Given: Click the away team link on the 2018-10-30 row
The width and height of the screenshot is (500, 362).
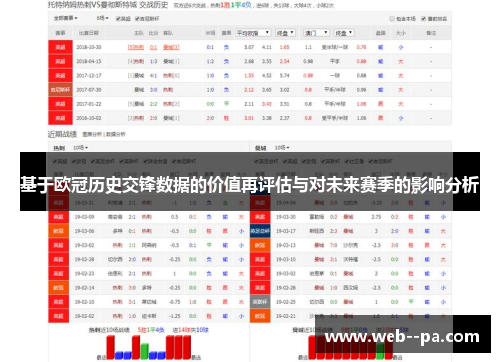Looking at the screenshot, I should (x=171, y=47).
